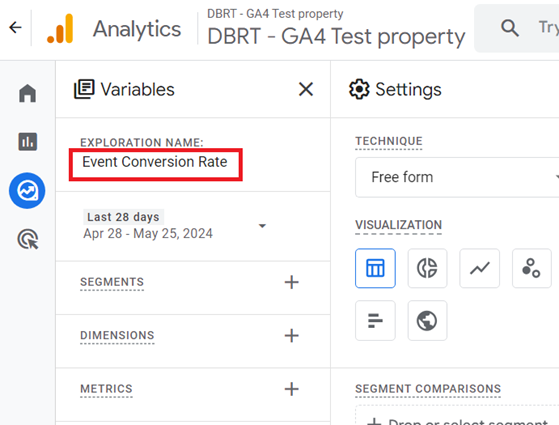The image size is (559, 425).
Task: Select the Scatterplot visualization
Action: click(x=532, y=268)
